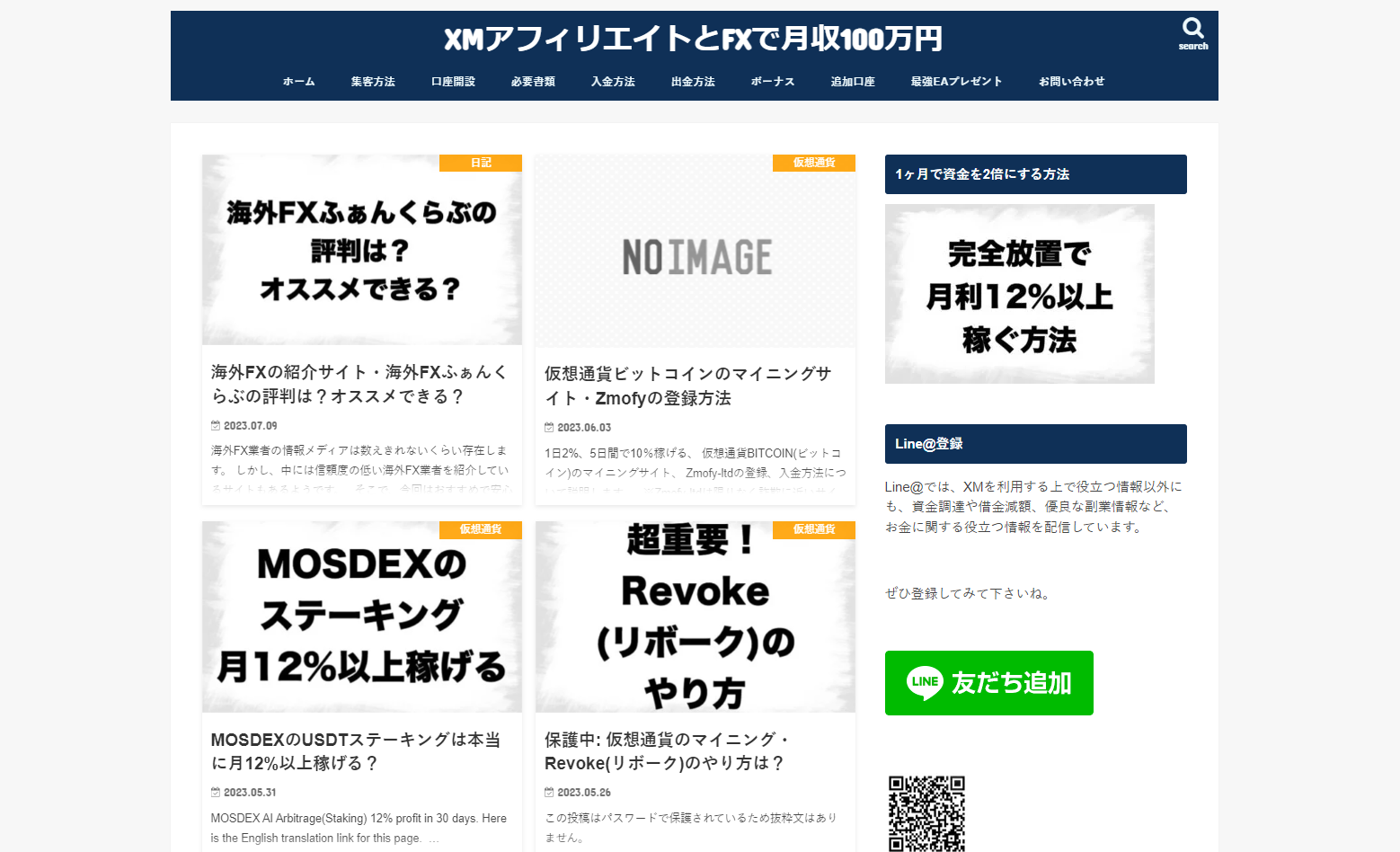Open the MOSDEXのステーキング thumbnail
The image size is (1400, 852).
click(362, 617)
